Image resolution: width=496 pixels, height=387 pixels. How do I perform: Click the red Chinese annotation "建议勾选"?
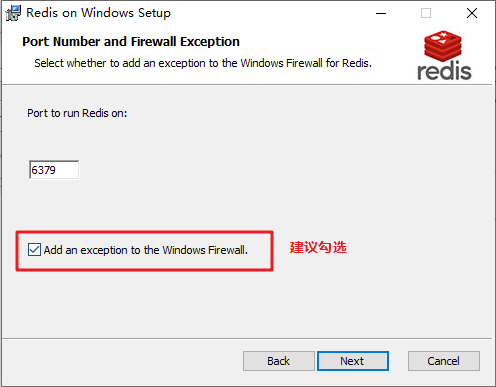[x=318, y=247]
